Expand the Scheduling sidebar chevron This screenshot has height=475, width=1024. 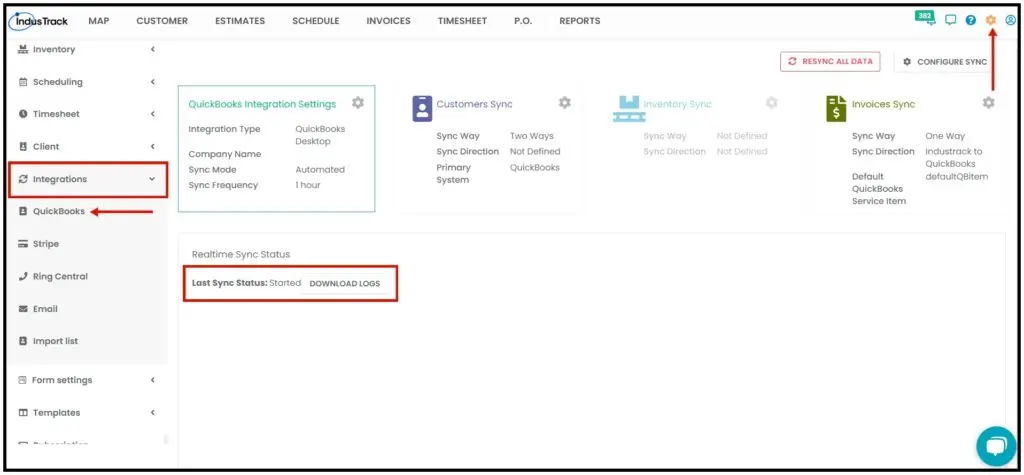[x=152, y=82]
